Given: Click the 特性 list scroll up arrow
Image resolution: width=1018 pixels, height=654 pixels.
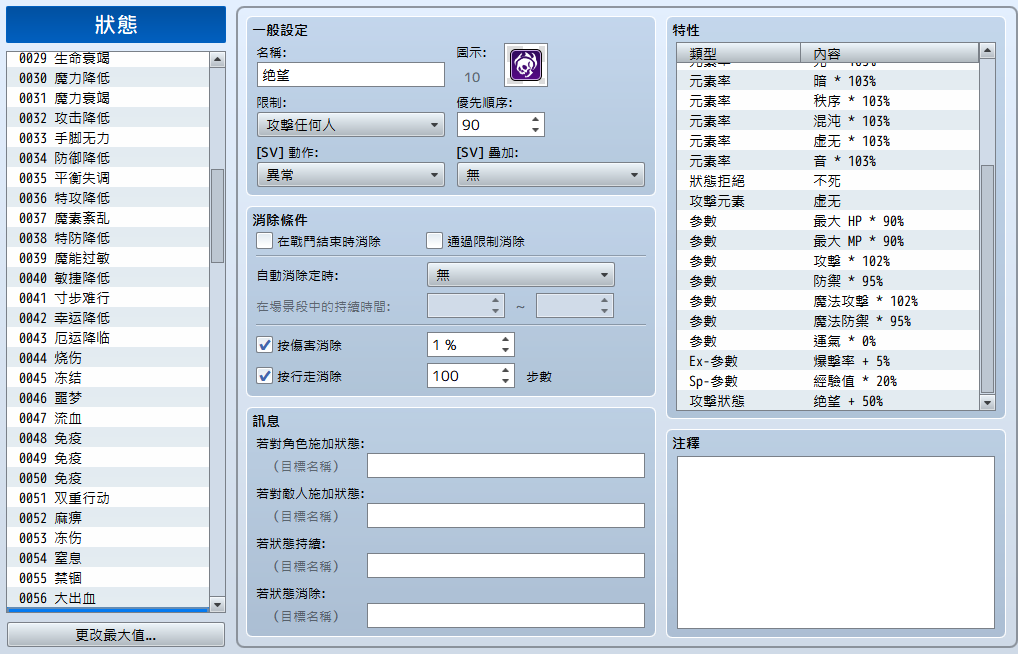Looking at the screenshot, I should (987, 51).
